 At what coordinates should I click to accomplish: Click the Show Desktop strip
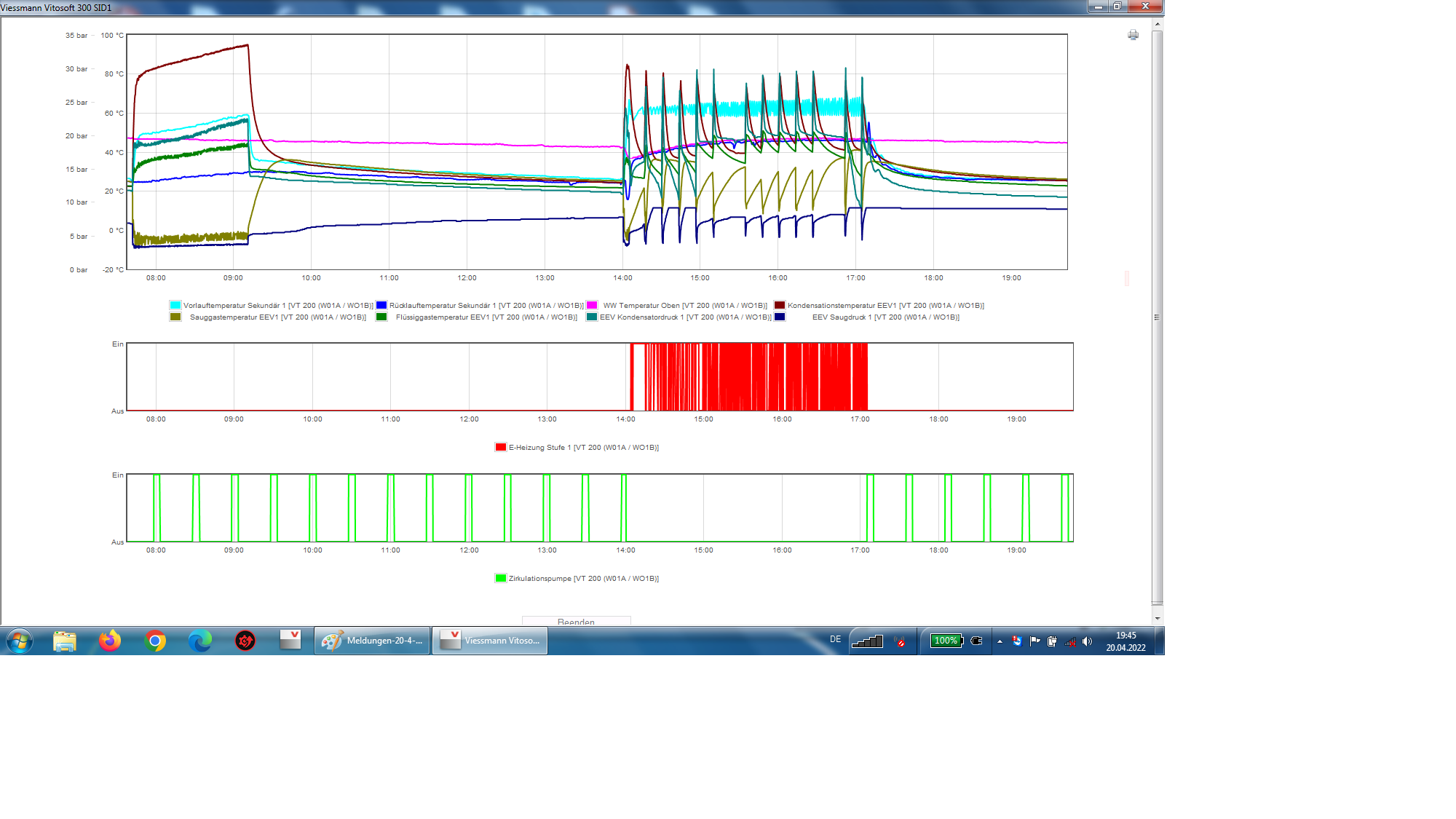coord(1160,641)
